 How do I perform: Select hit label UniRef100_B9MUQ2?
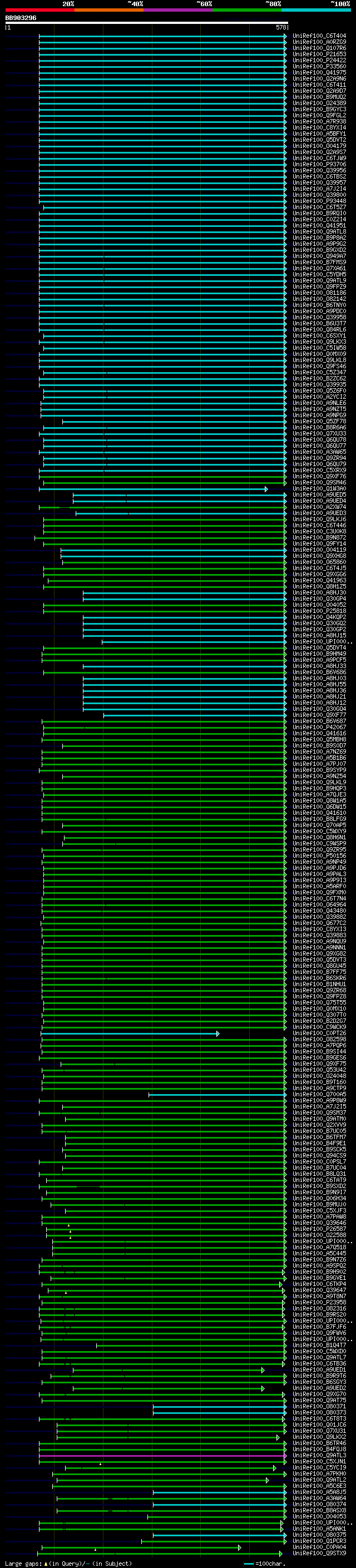click(x=319, y=97)
